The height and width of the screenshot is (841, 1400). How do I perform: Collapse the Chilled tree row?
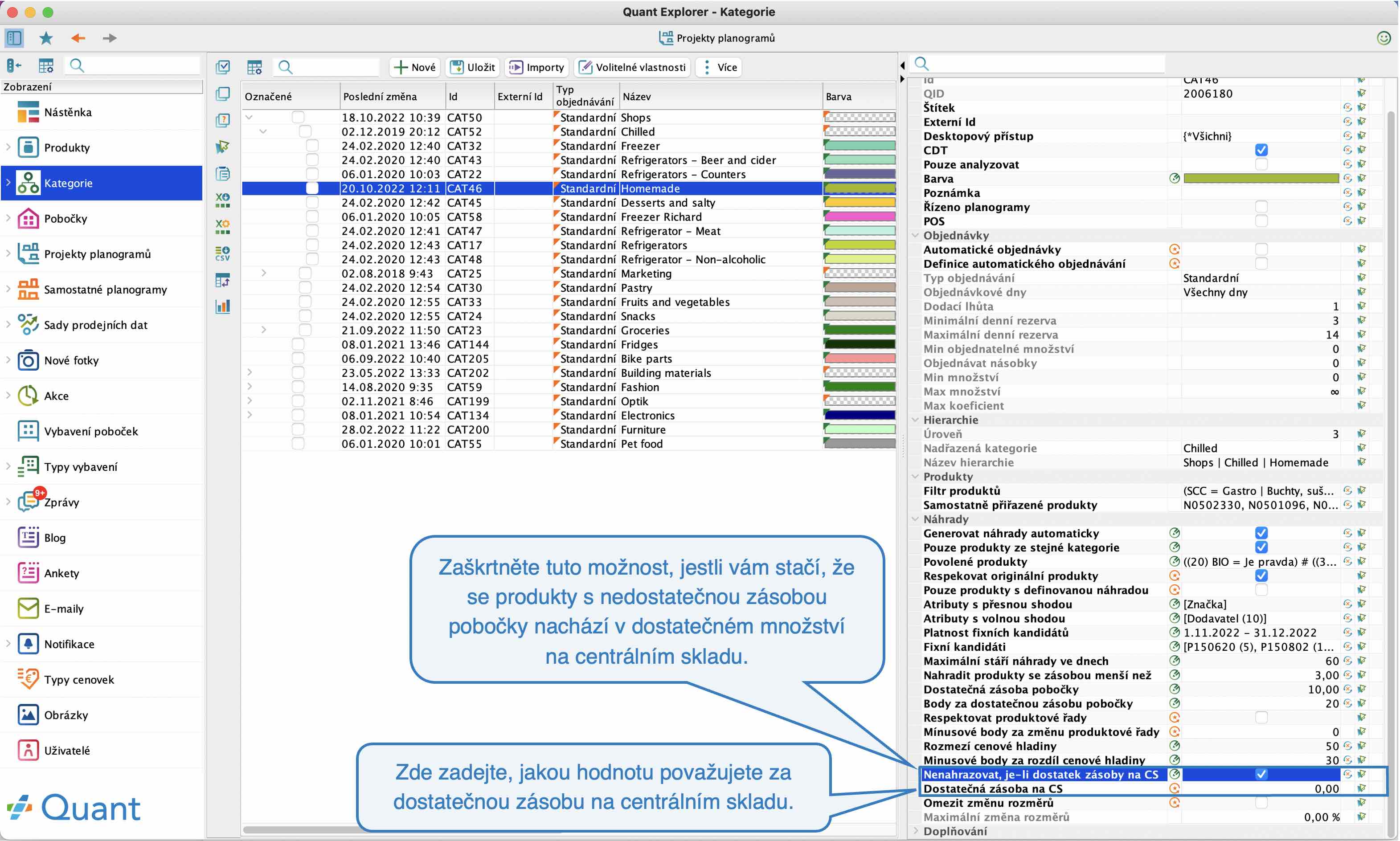tap(263, 131)
